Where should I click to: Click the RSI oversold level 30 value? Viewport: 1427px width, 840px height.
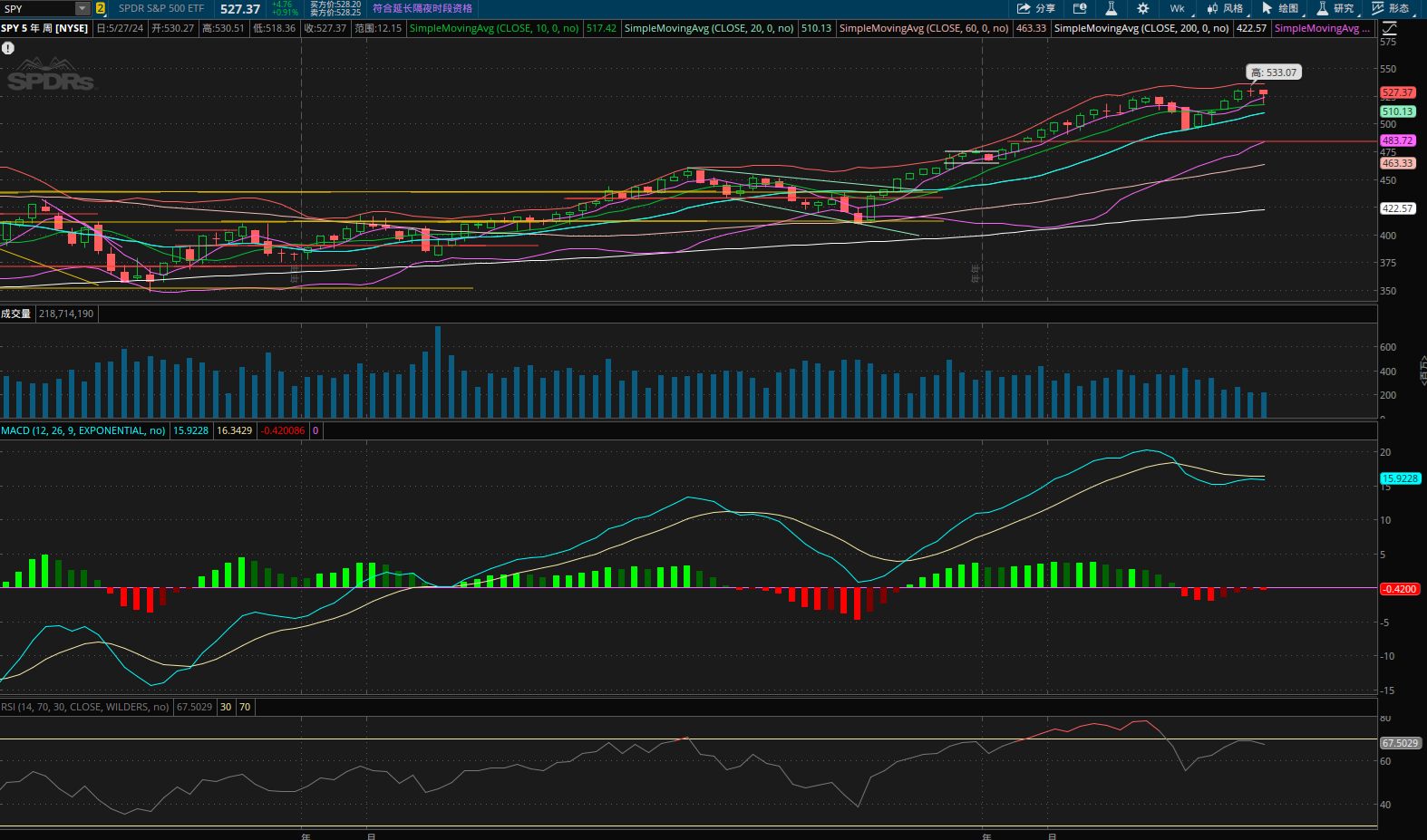pyautogui.click(x=226, y=707)
